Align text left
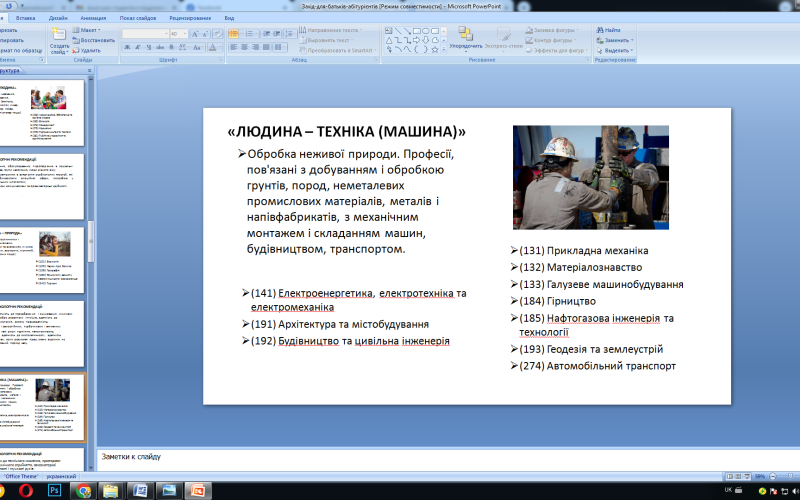This screenshot has height=500, width=800. point(234,47)
